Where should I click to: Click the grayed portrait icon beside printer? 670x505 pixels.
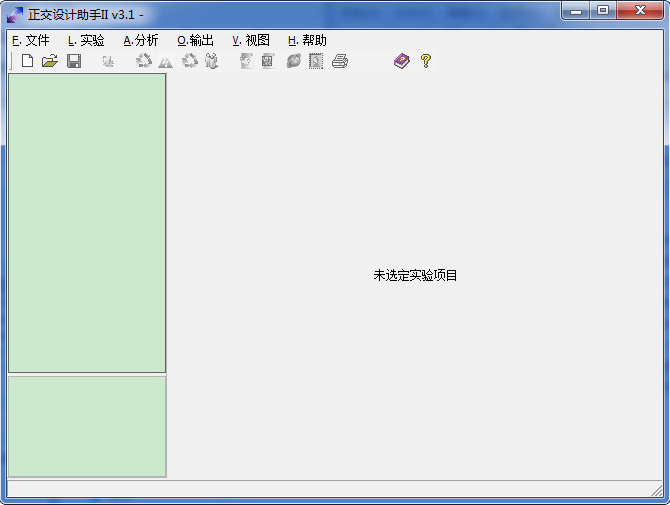pyautogui.click(x=316, y=61)
